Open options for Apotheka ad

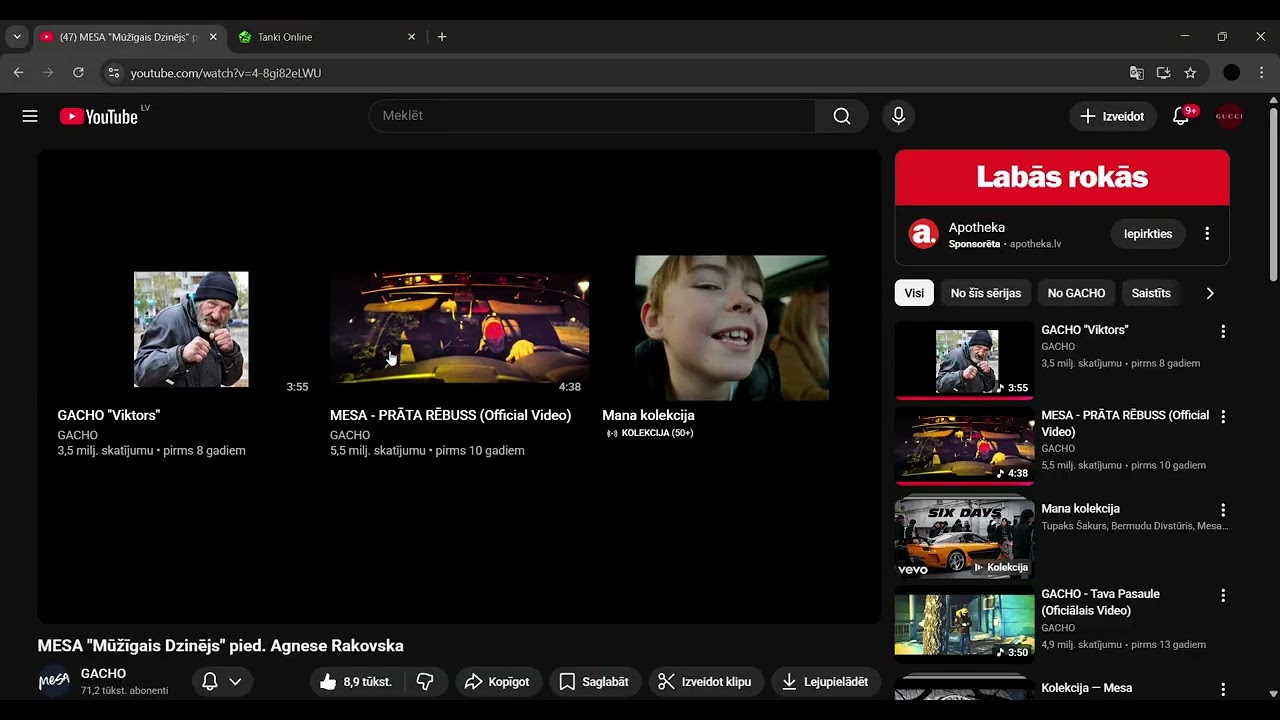pos(1207,234)
